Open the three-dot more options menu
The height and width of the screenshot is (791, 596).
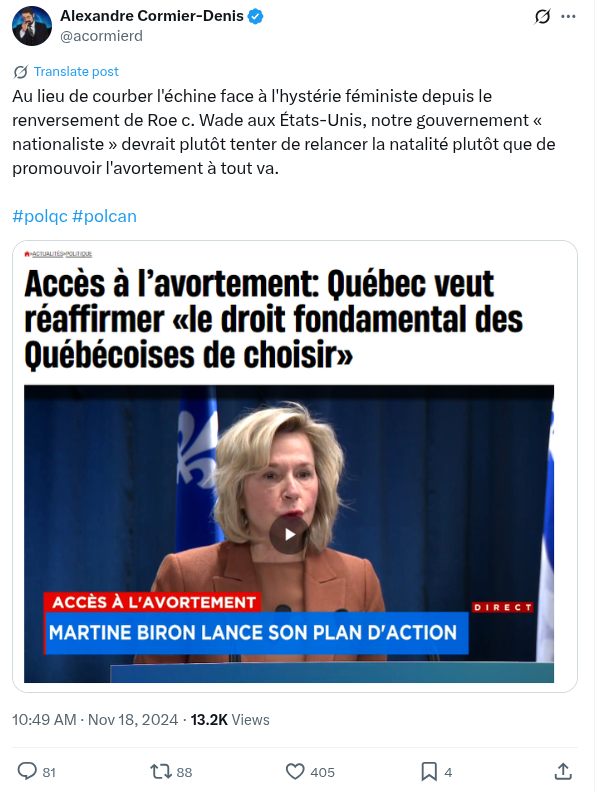coord(568,17)
